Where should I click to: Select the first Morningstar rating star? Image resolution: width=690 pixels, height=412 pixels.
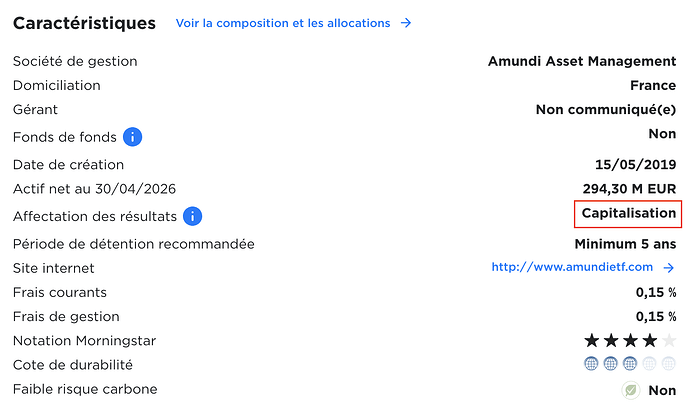(592, 340)
